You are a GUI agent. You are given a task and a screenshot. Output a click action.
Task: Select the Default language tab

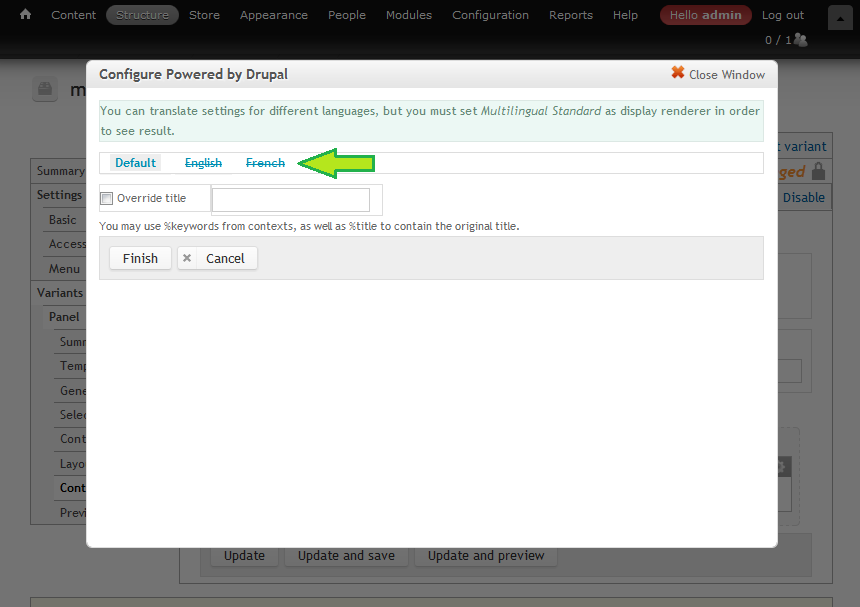135,163
